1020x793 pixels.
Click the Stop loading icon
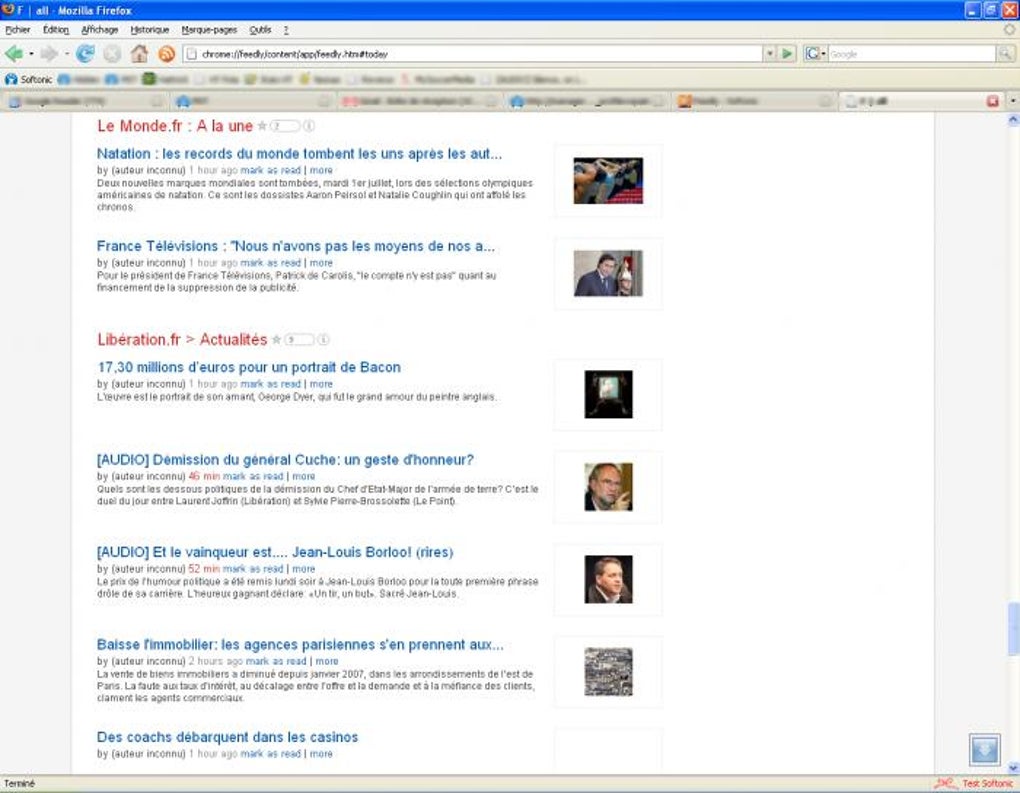(110, 53)
